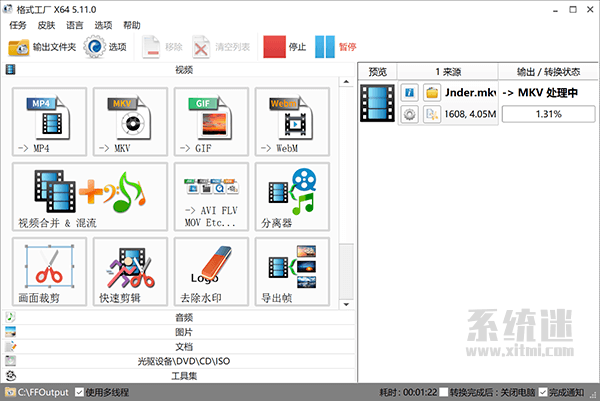Enable 转换完成后 关闭电脑 checkbox
The width and height of the screenshot is (600, 401).
pos(443,393)
